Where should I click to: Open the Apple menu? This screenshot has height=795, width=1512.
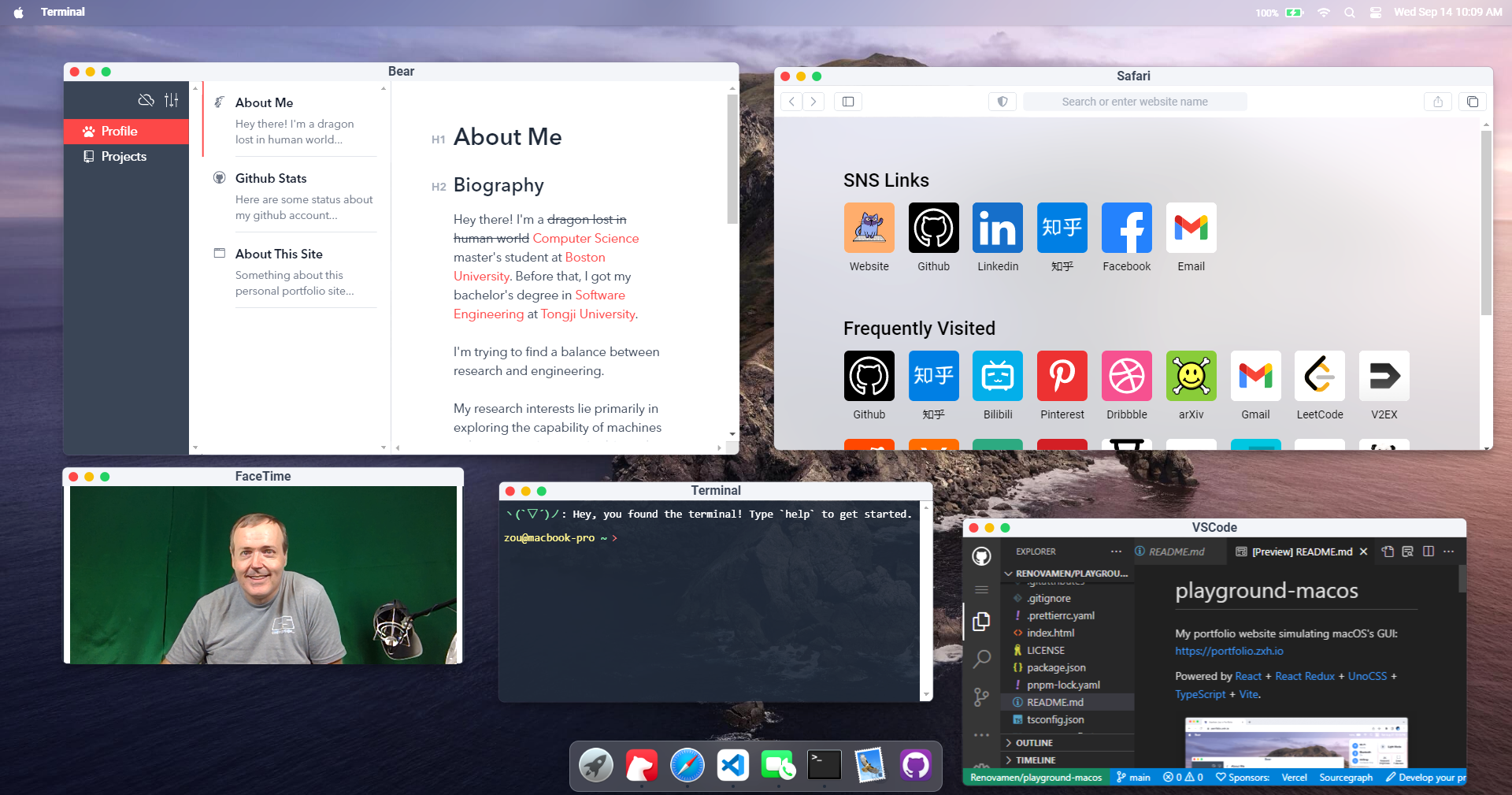[19, 13]
